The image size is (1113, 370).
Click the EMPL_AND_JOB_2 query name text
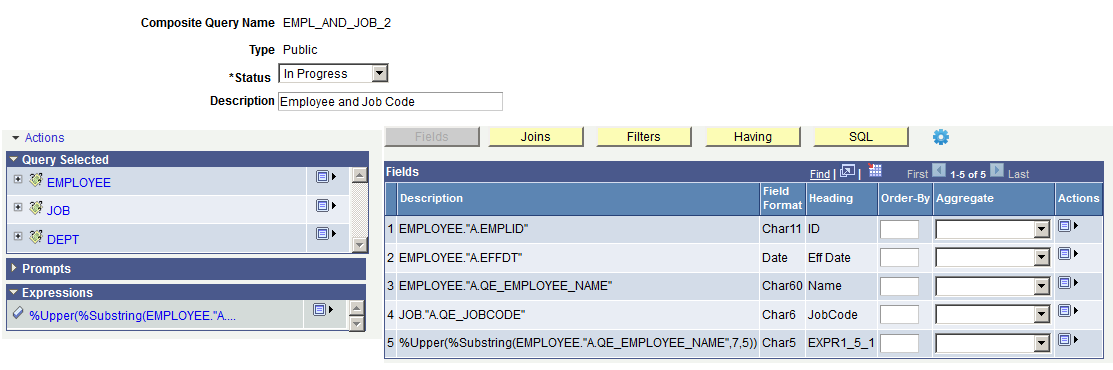tap(337, 23)
